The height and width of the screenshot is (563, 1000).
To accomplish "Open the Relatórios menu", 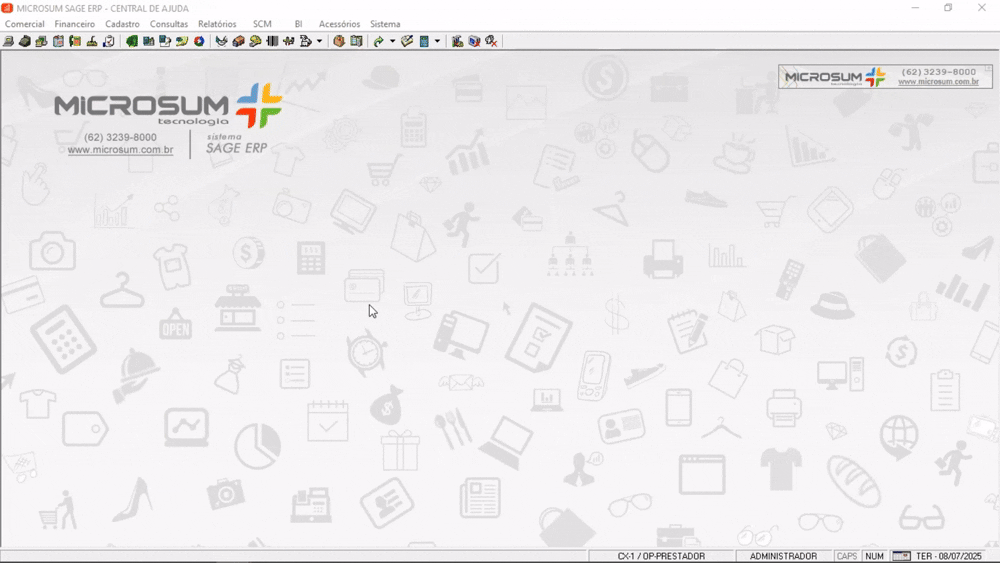I will coord(217,24).
